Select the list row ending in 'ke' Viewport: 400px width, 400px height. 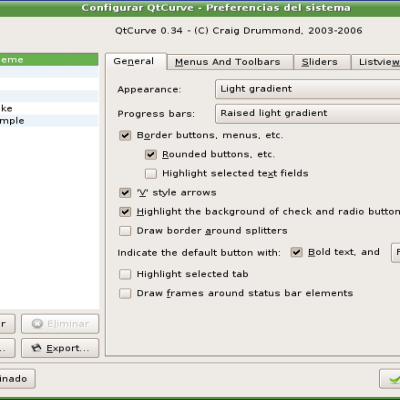[x=49, y=108]
